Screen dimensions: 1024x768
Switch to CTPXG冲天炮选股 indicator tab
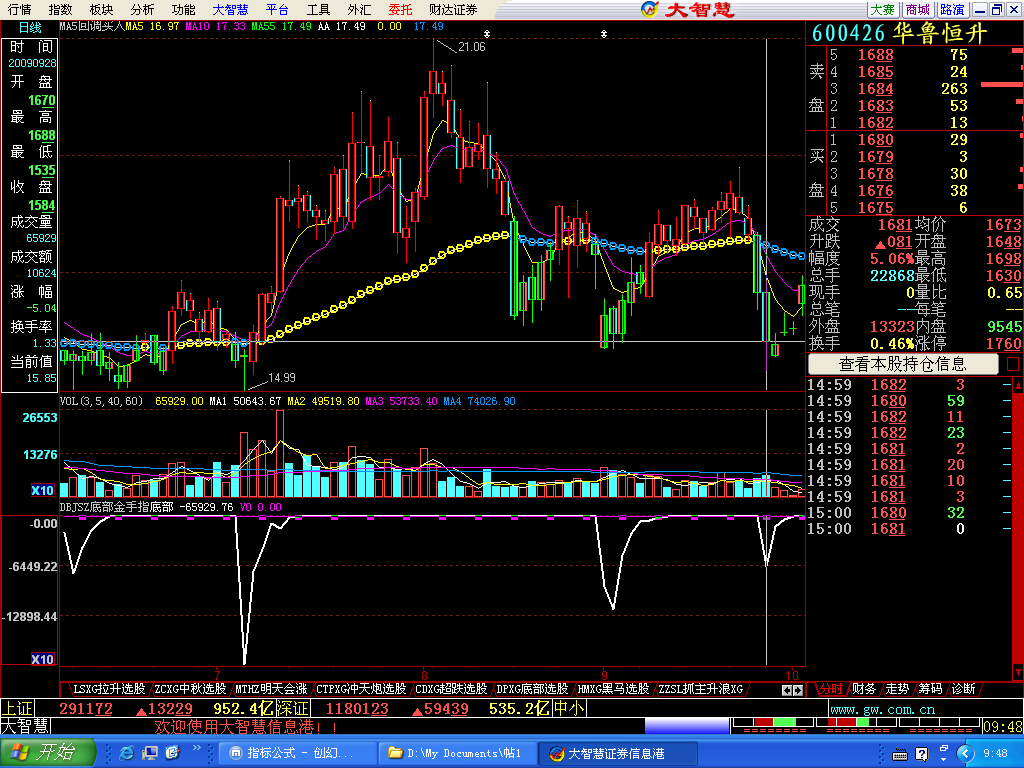(360, 689)
